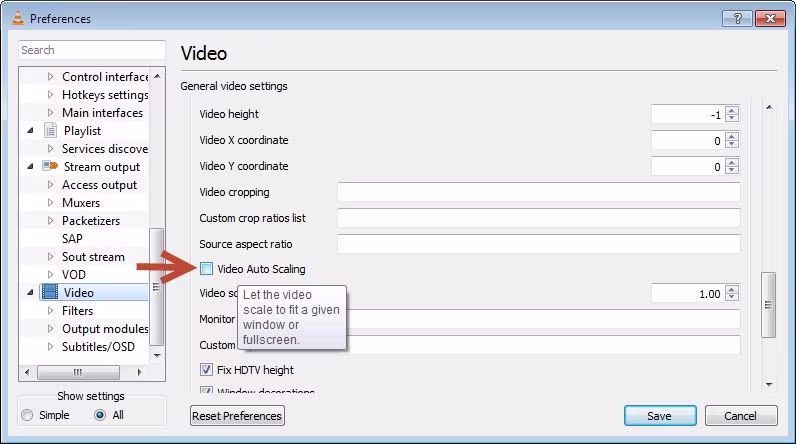Click the settings panel scroll up arrow
Screen dimensions: 796x444
click(x=769, y=107)
